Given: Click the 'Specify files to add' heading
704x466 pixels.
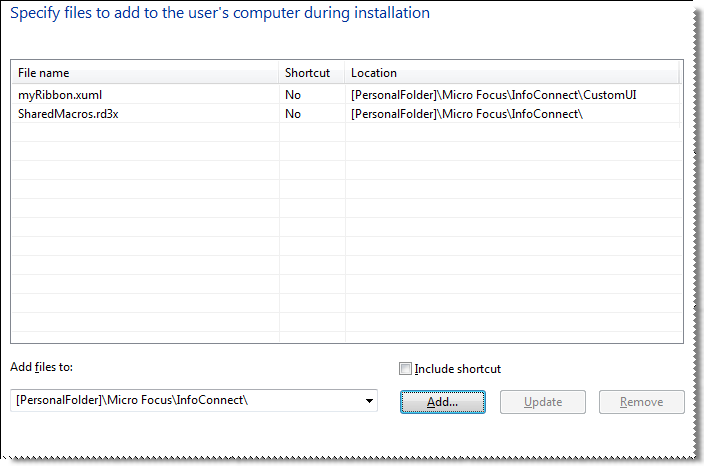Looking at the screenshot, I should click(220, 14).
